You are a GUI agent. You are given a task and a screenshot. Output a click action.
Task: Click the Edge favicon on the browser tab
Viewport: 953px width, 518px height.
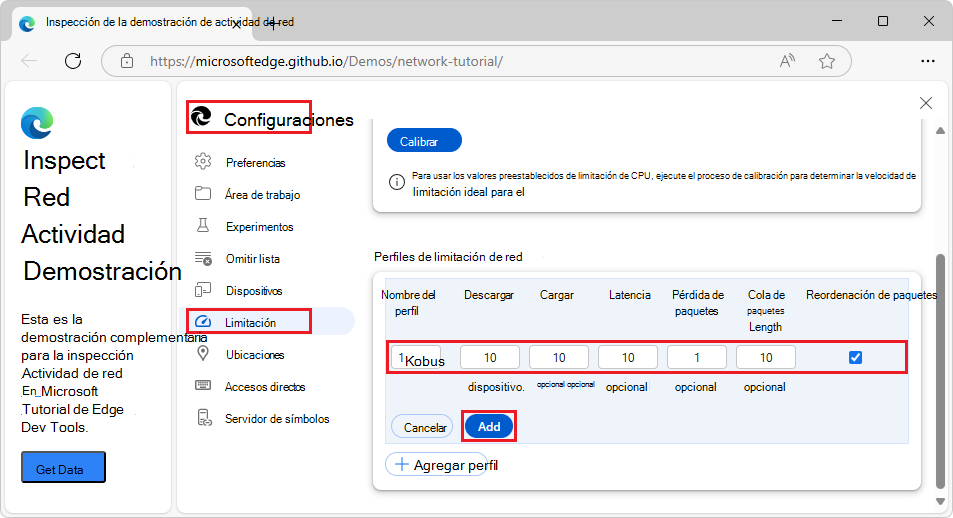(27, 23)
